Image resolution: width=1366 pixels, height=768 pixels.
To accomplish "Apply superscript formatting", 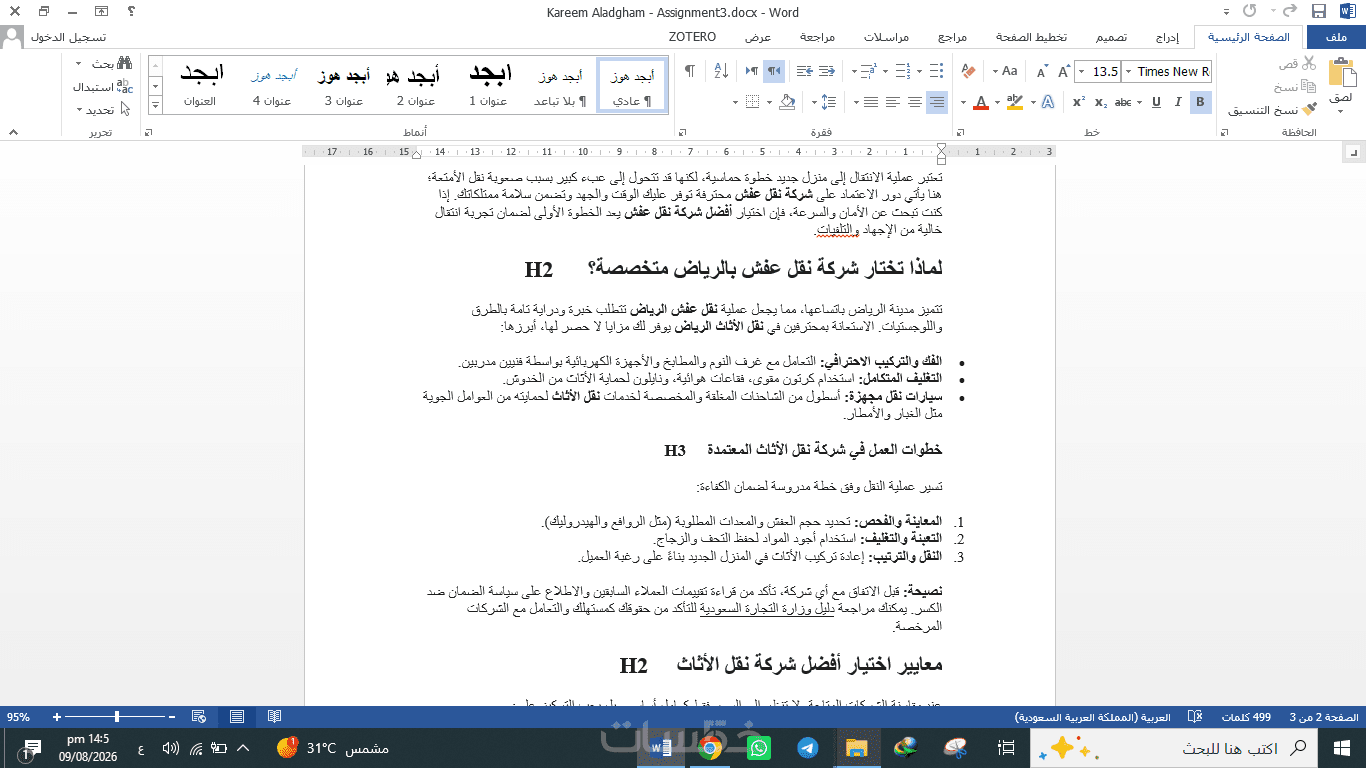I will (1079, 102).
